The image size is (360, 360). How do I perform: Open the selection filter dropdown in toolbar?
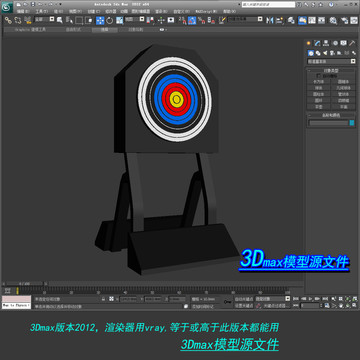coord(44,20)
